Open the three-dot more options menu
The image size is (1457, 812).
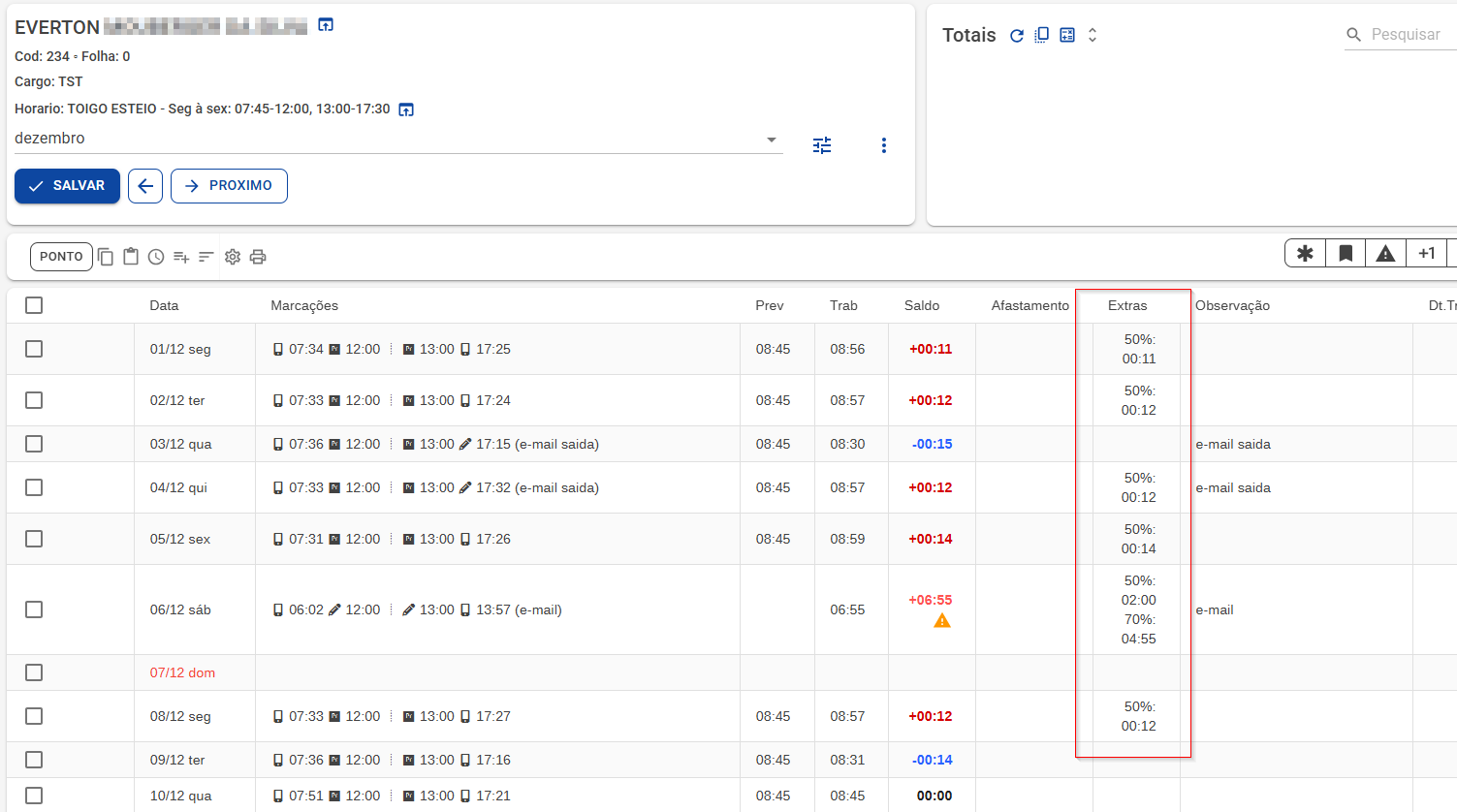pyautogui.click(x=883, y=145)
